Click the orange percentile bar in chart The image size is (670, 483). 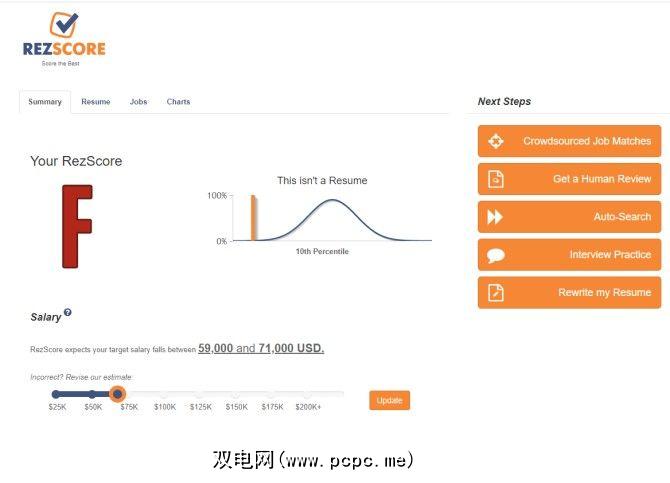[x=253, y=218]
